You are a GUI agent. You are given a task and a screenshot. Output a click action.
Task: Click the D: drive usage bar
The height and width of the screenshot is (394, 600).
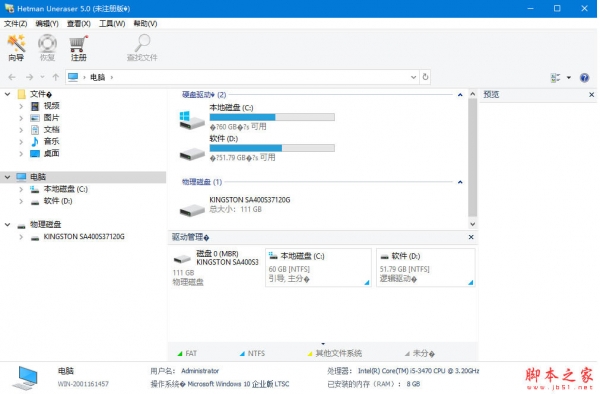click(272, 148)
